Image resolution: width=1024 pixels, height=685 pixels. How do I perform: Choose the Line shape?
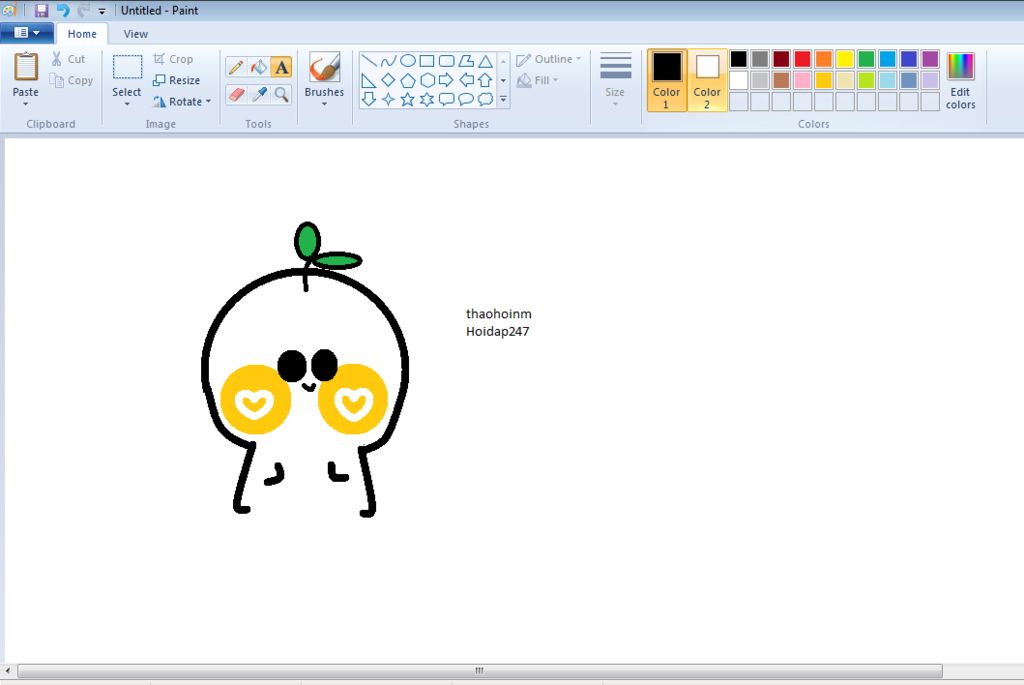click(x=369, y=61)
